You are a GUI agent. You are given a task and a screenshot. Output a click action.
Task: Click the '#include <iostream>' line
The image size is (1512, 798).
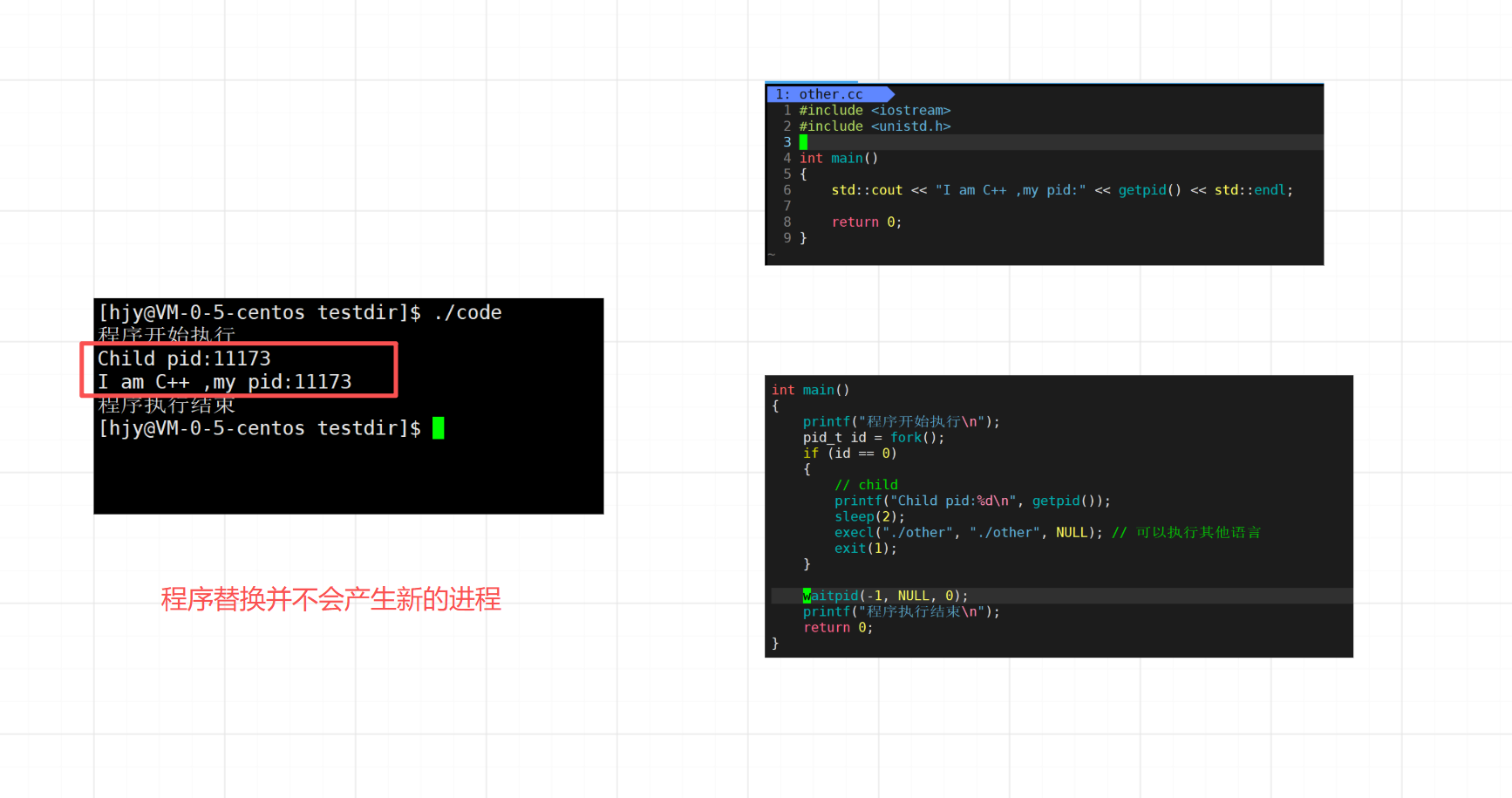click(875, 111)
